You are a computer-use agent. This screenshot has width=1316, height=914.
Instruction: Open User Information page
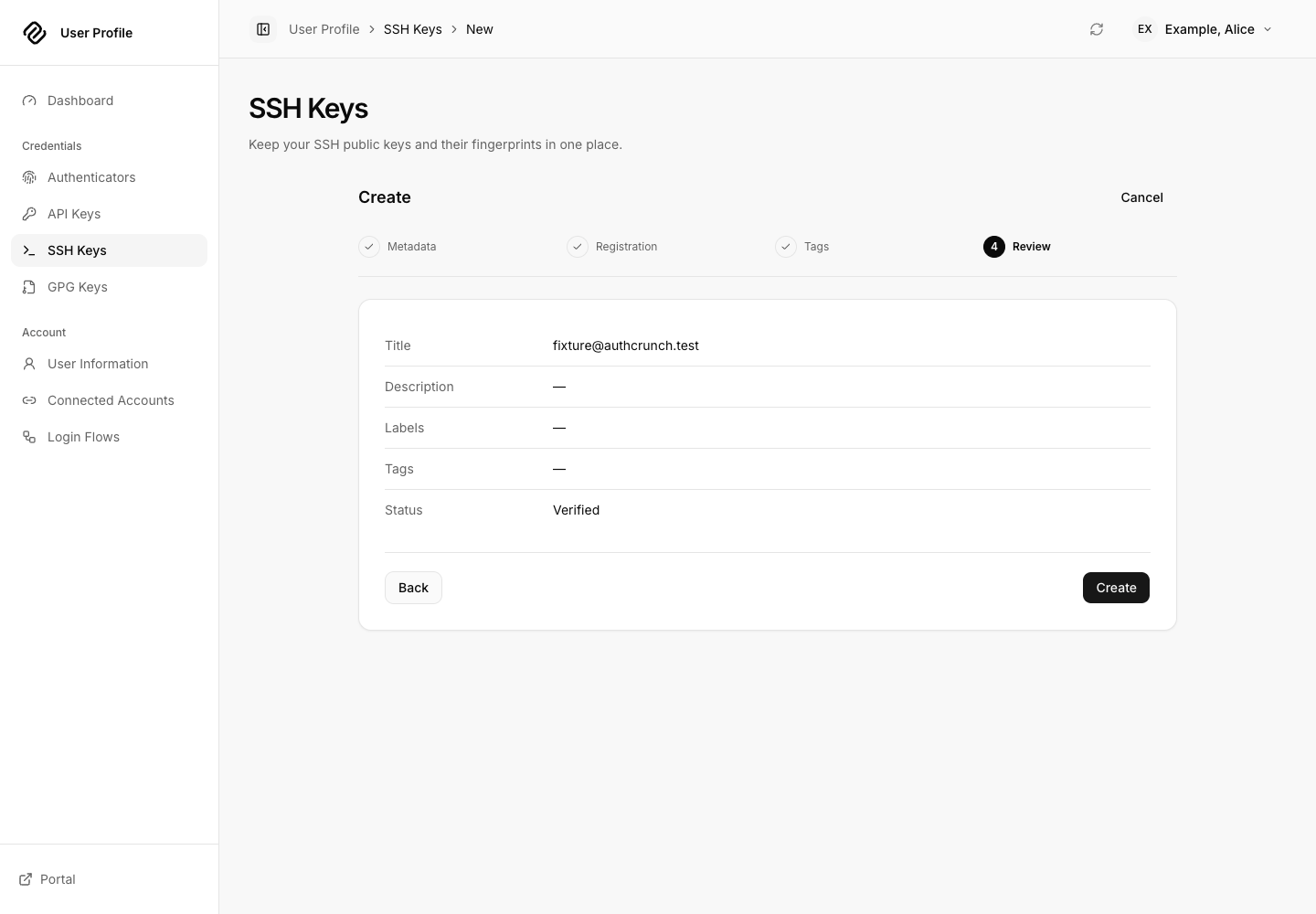click(x=110, y=364)
